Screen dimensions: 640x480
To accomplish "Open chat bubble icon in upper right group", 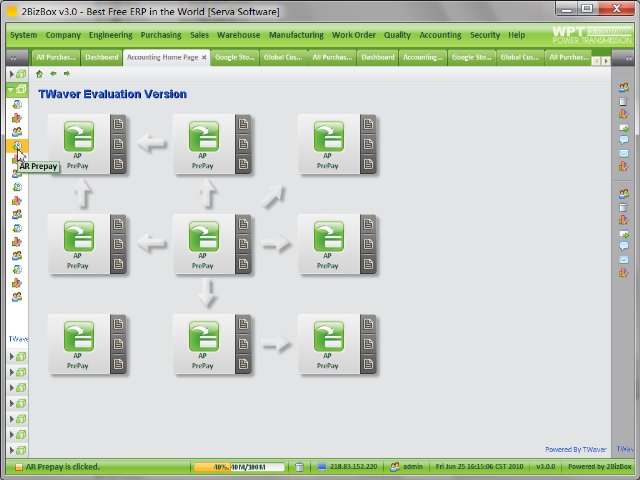I will coord(624,140).
